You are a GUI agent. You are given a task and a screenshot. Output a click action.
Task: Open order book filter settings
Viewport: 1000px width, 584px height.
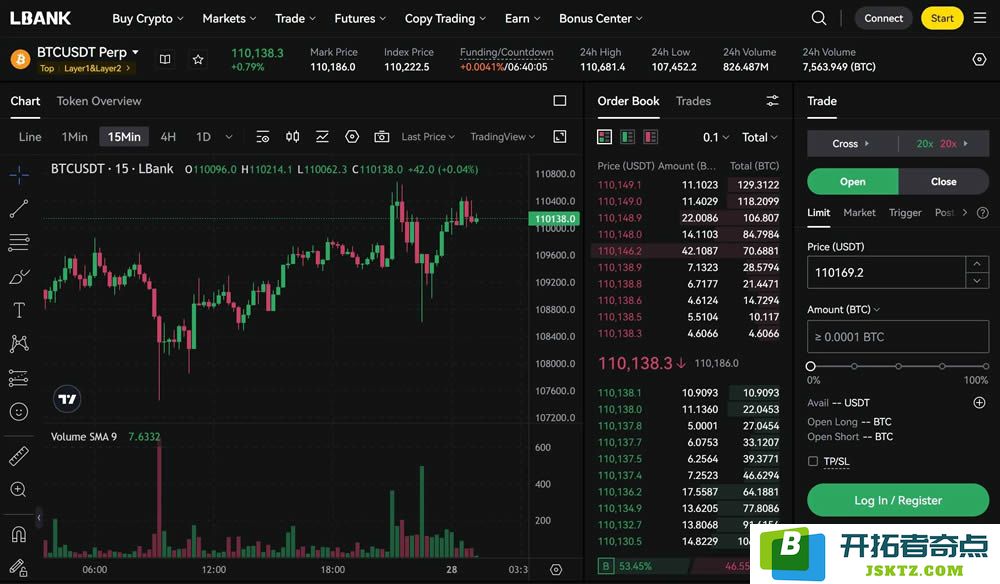tap(772, 101)
